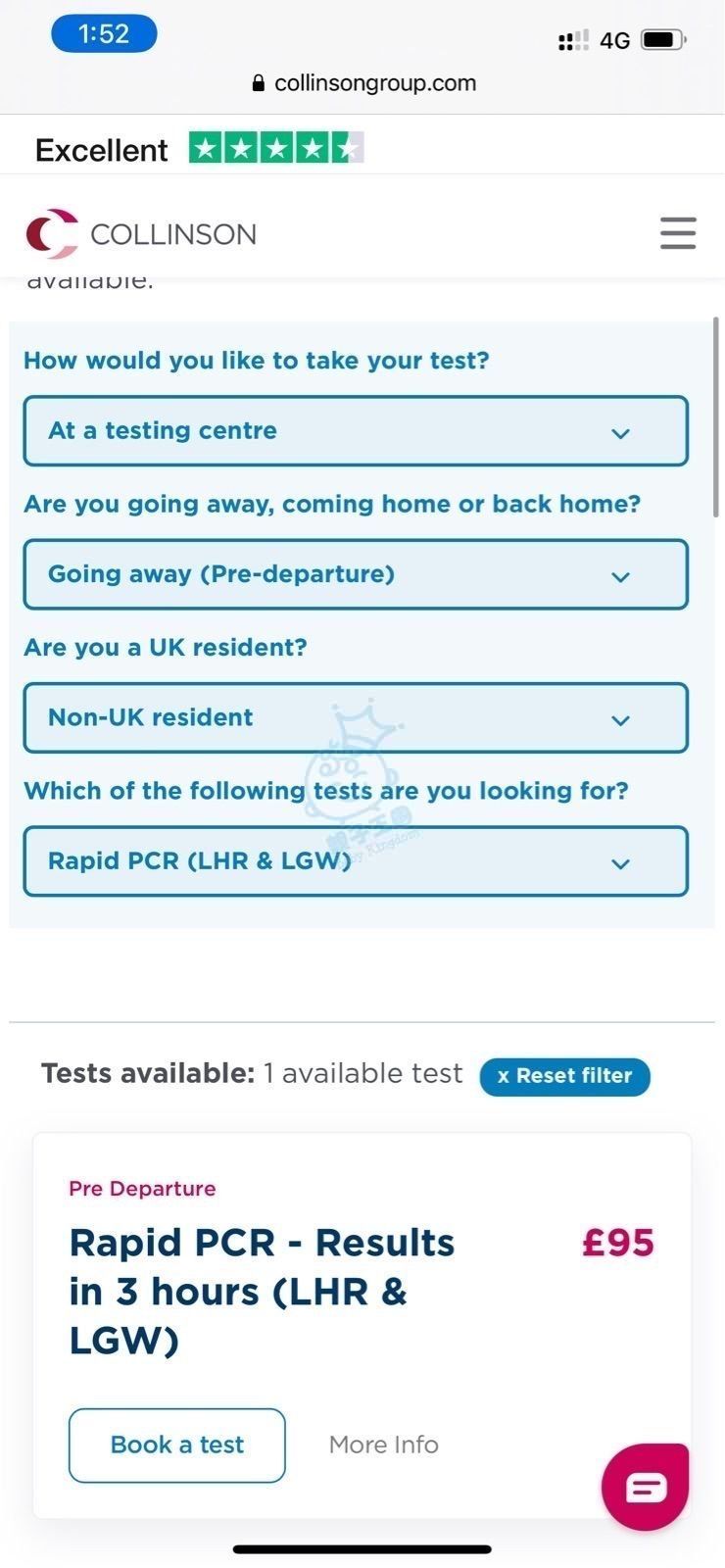Tap the battery status icon
Image resolution: width=725 pixels, height=1568 pixels.
tap(662, 40)
